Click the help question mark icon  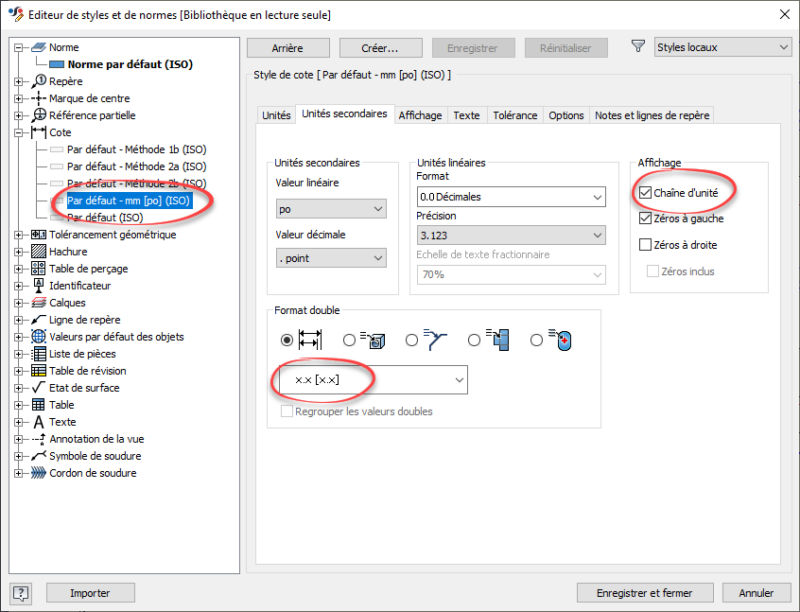click(x=22, y=593)
